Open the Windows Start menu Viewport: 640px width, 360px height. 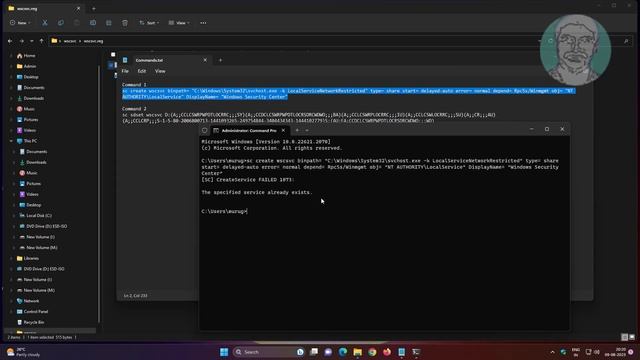point(224,352)
